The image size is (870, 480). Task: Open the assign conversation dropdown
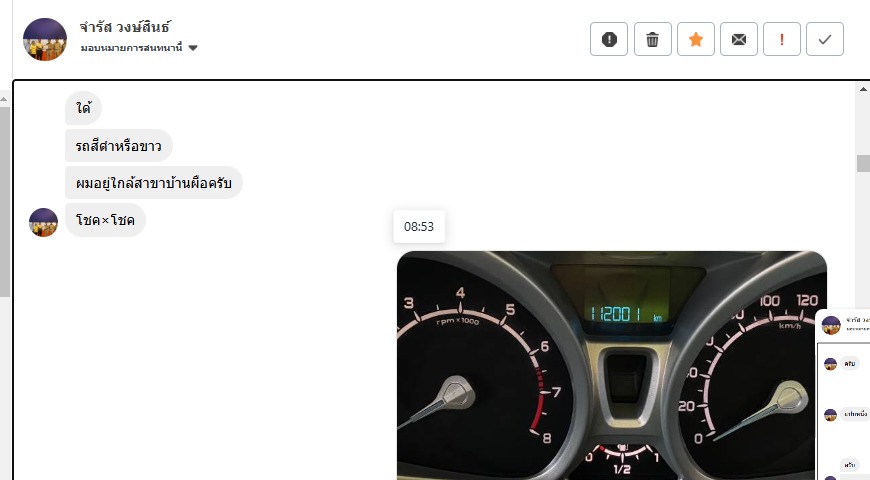[x=139, y=48]
